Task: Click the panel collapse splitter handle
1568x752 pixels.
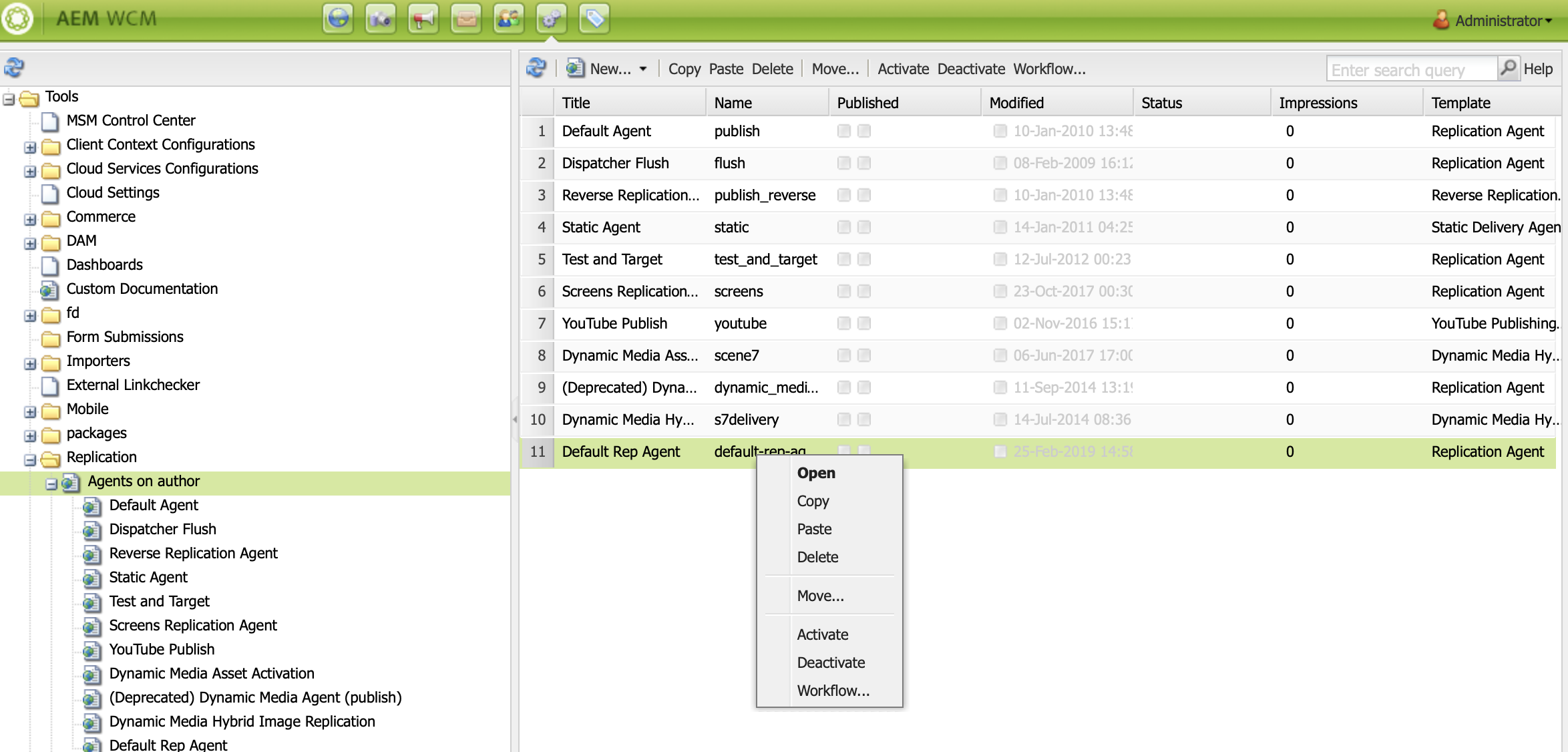Action: pos(515,419)
